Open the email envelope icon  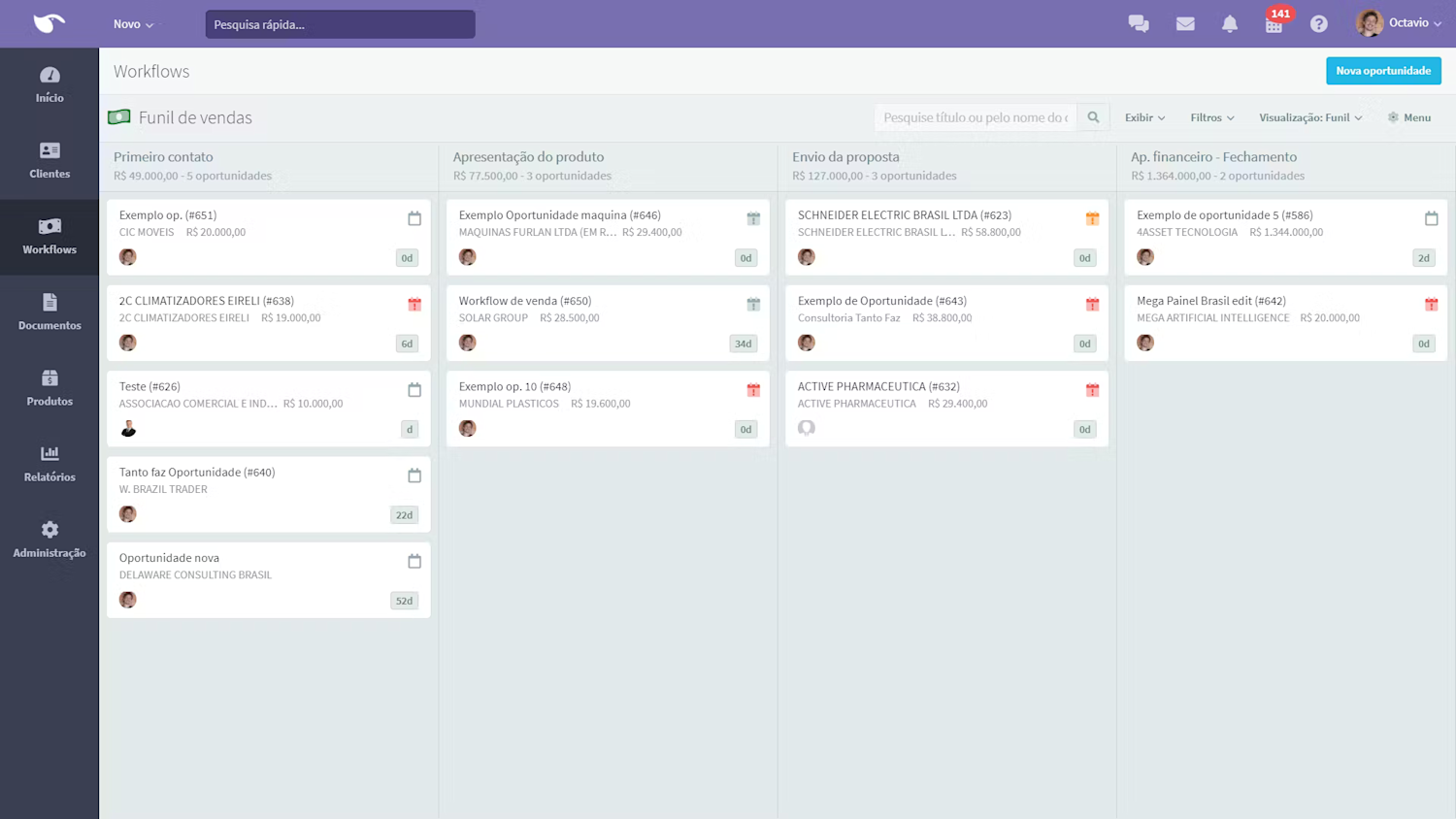click(1184, 22)
